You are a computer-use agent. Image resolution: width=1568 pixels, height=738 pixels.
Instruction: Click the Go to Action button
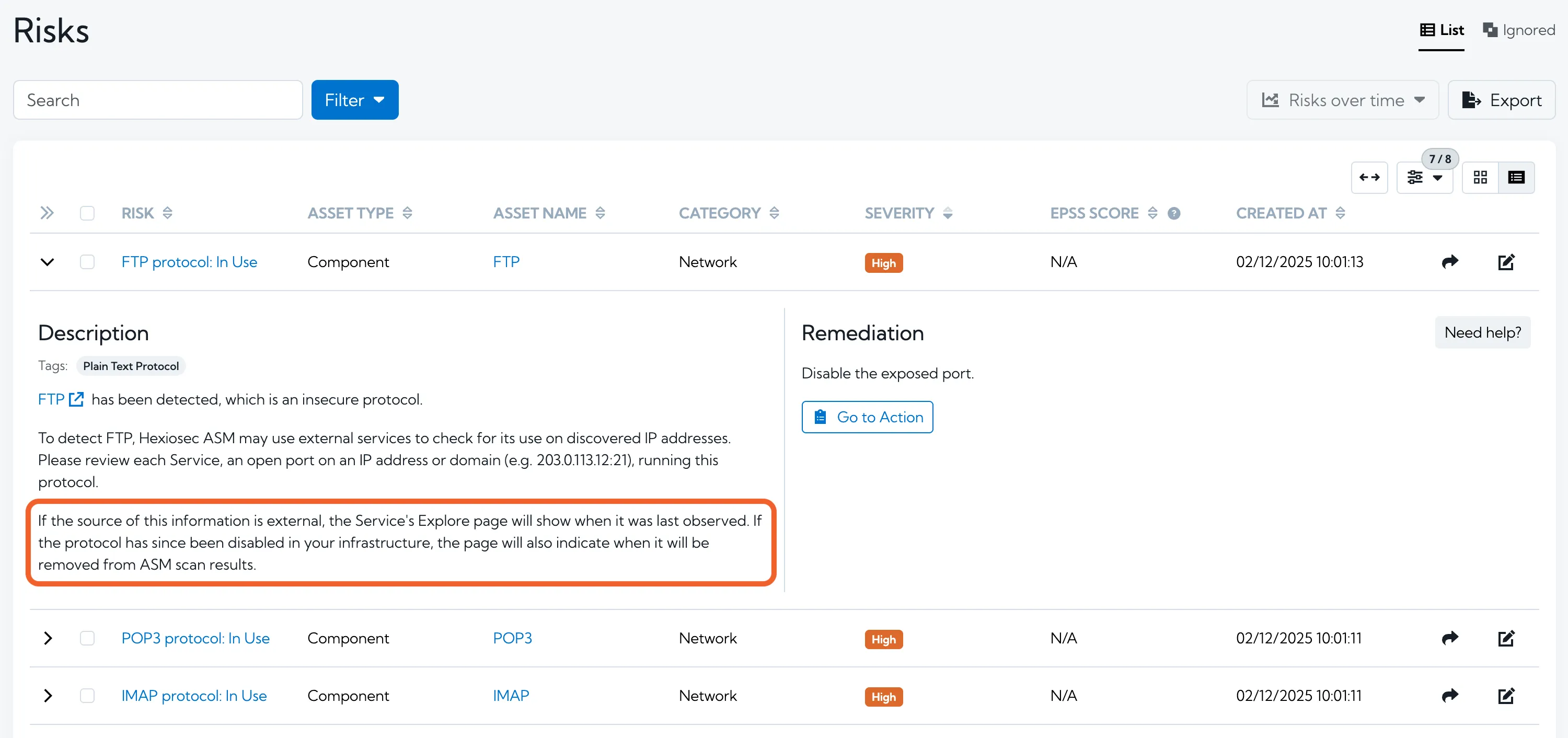(x=867, y=417)
